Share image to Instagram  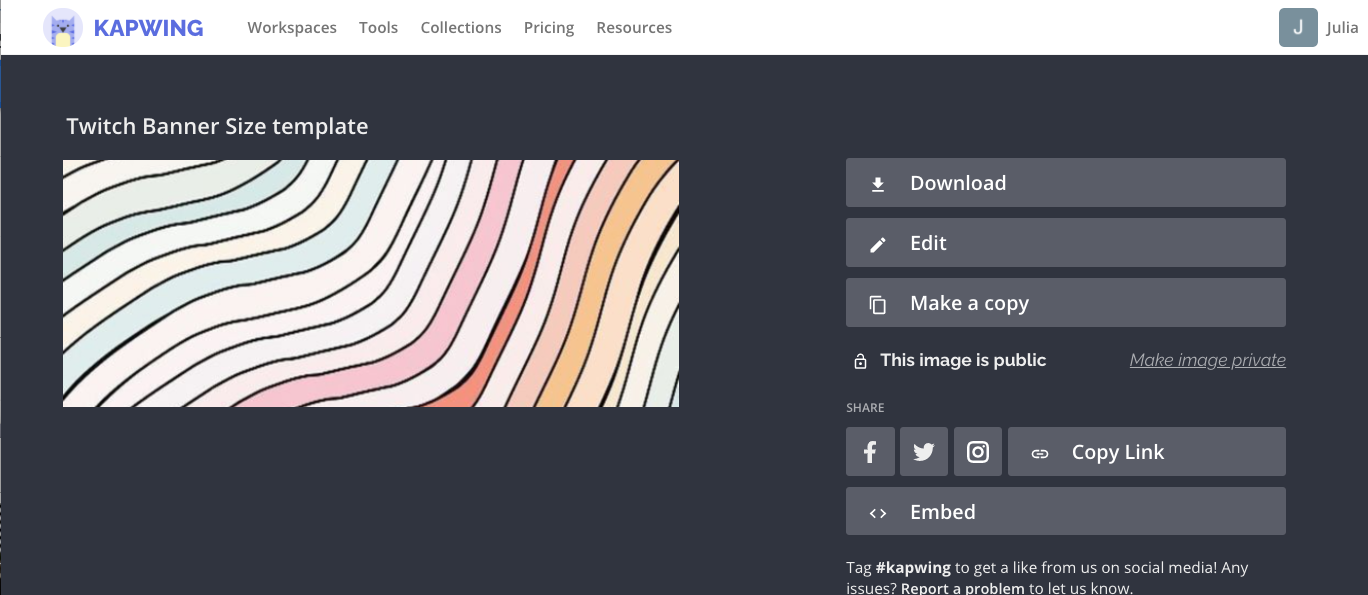978,452
